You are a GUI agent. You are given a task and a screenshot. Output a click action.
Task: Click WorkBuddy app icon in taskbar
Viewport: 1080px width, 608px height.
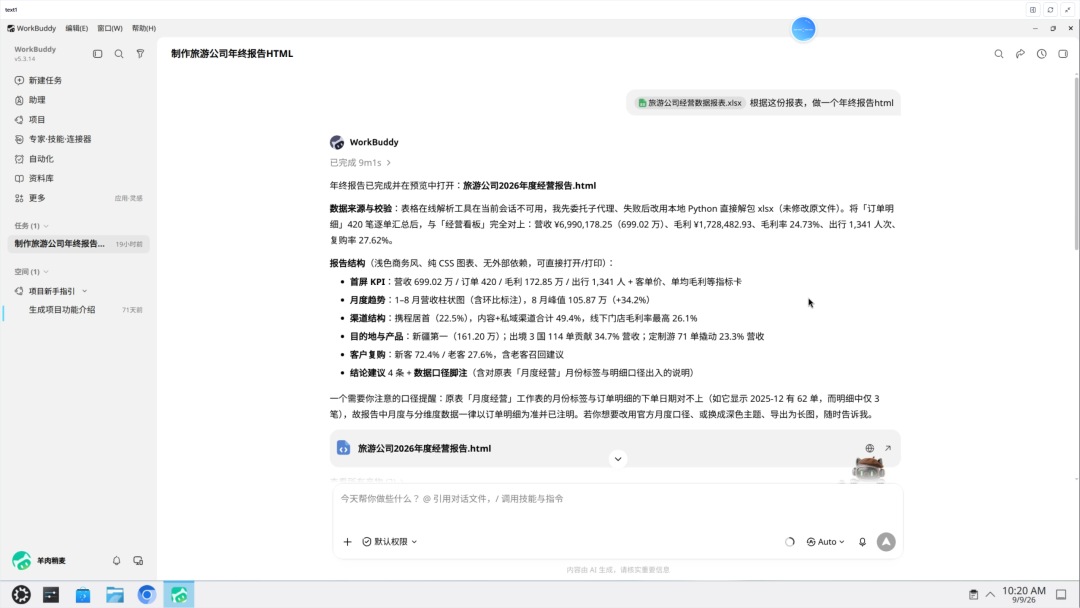179,595
